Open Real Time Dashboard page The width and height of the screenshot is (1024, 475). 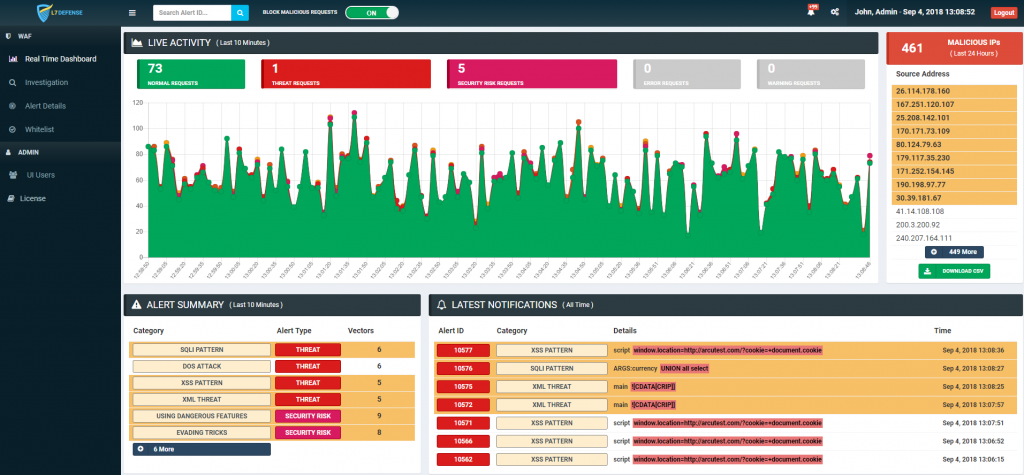click(60, 59)
